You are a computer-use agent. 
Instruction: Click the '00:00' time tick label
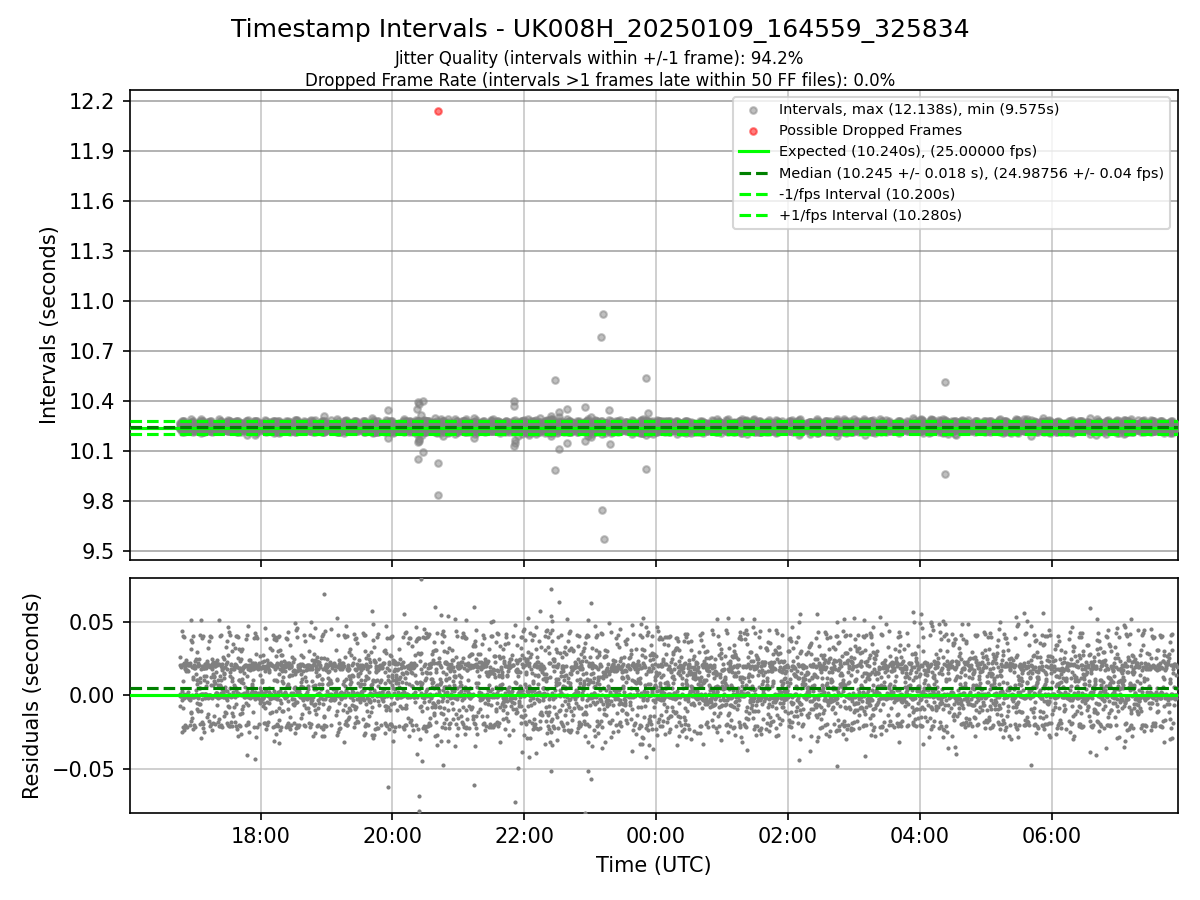tap(655, 835)
